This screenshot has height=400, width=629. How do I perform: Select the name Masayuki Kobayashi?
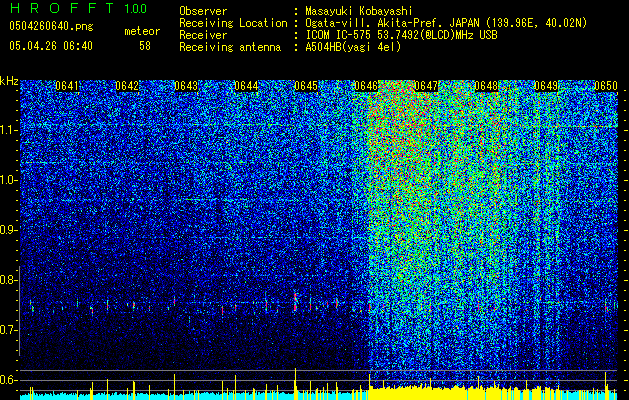pyautogui.click(x=359, y=11)
